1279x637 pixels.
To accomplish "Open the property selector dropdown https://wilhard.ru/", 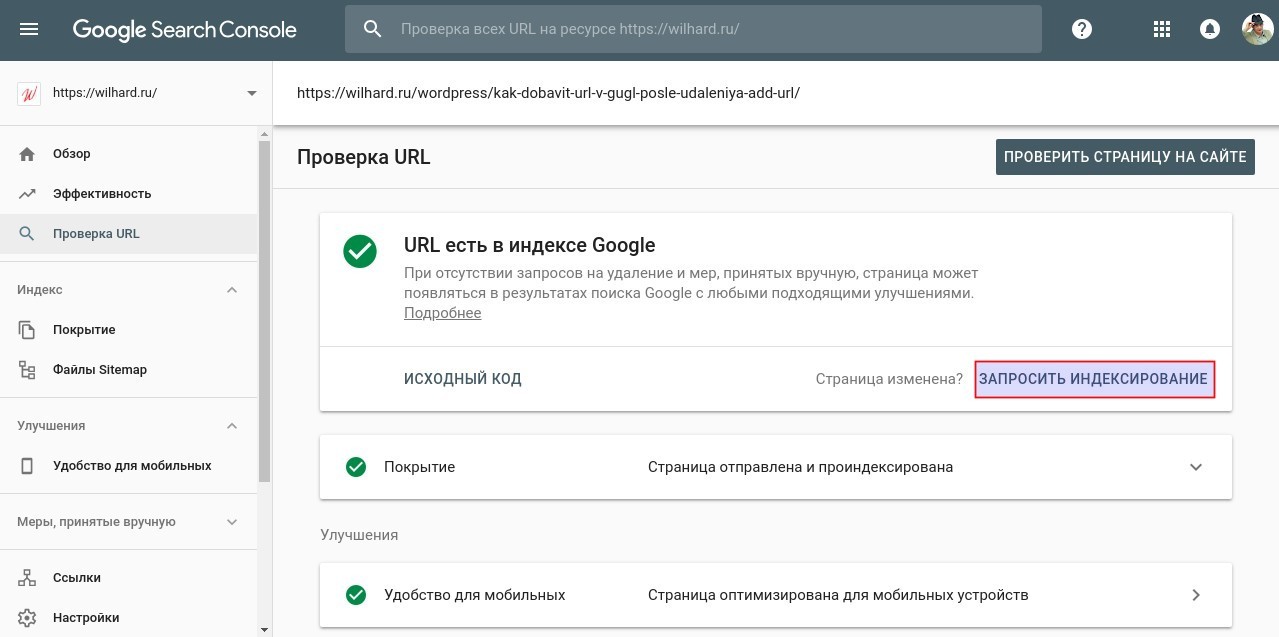I will [251, 93].
